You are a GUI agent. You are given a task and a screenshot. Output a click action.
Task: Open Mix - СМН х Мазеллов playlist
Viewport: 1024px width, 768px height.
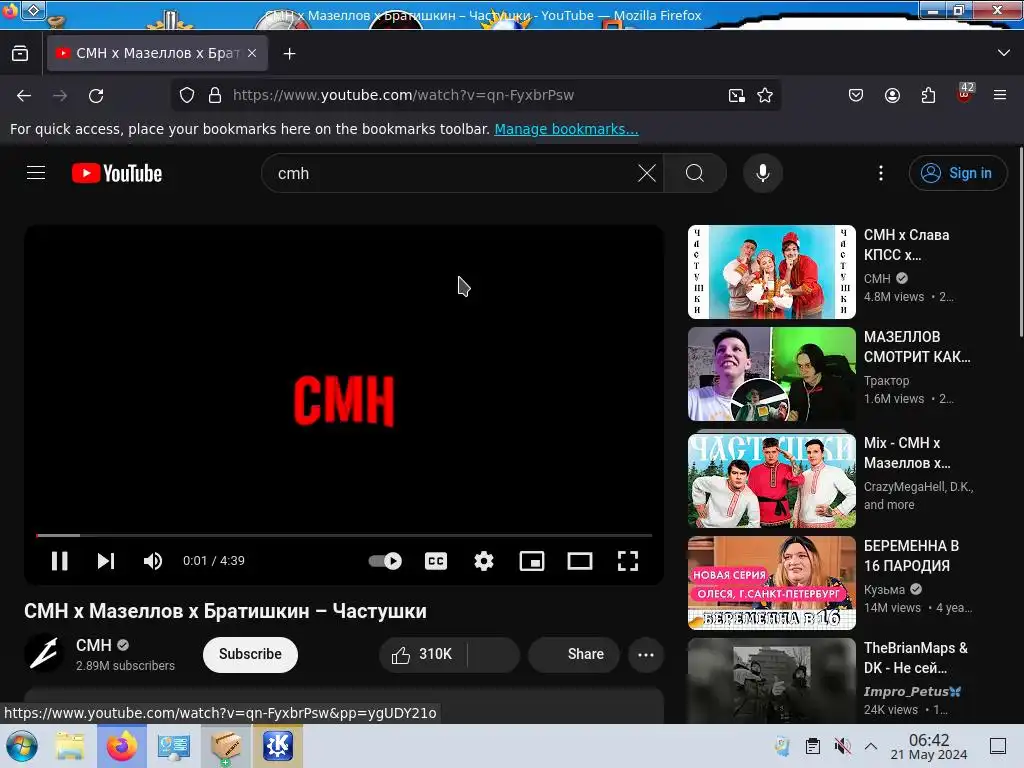pyautogui.click(x=771, y=481)
